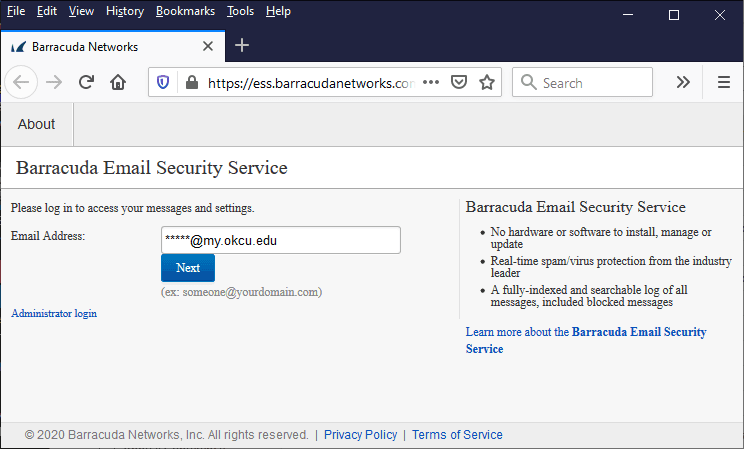Follow the Administrator login link
The width and height of the screenshot is (744, 449).
54,313
